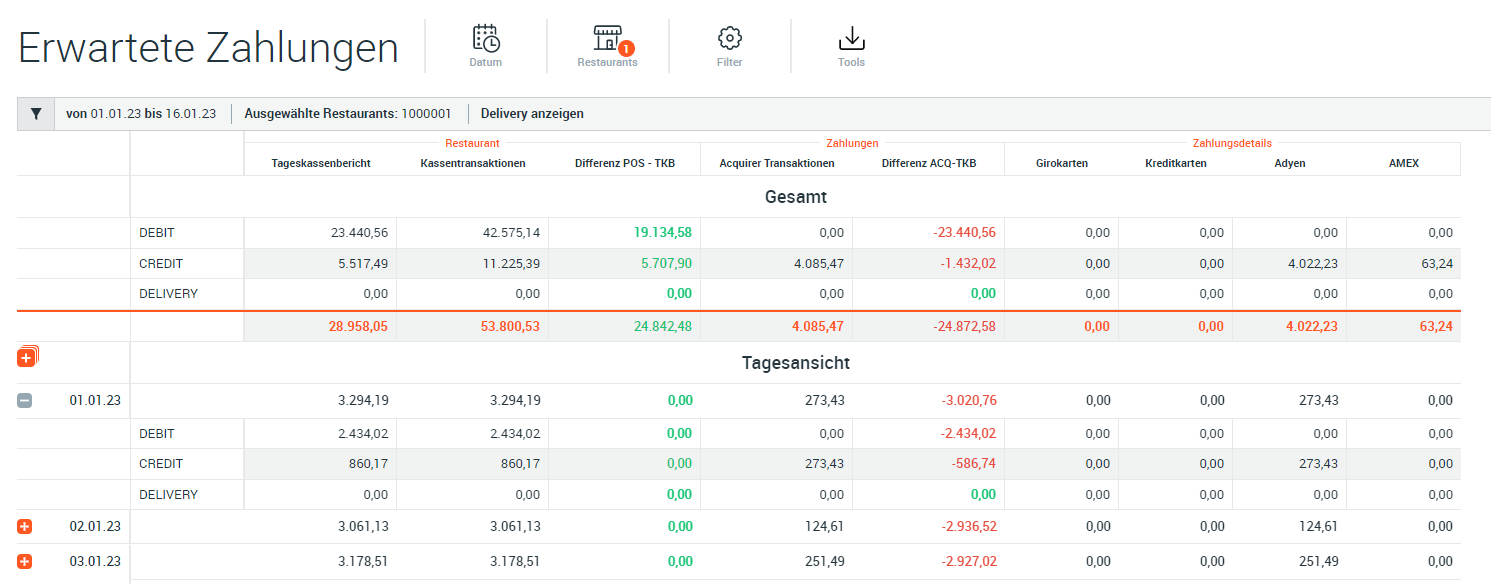Click the red value -1.432,02
1491x584 pixels.
967,264
